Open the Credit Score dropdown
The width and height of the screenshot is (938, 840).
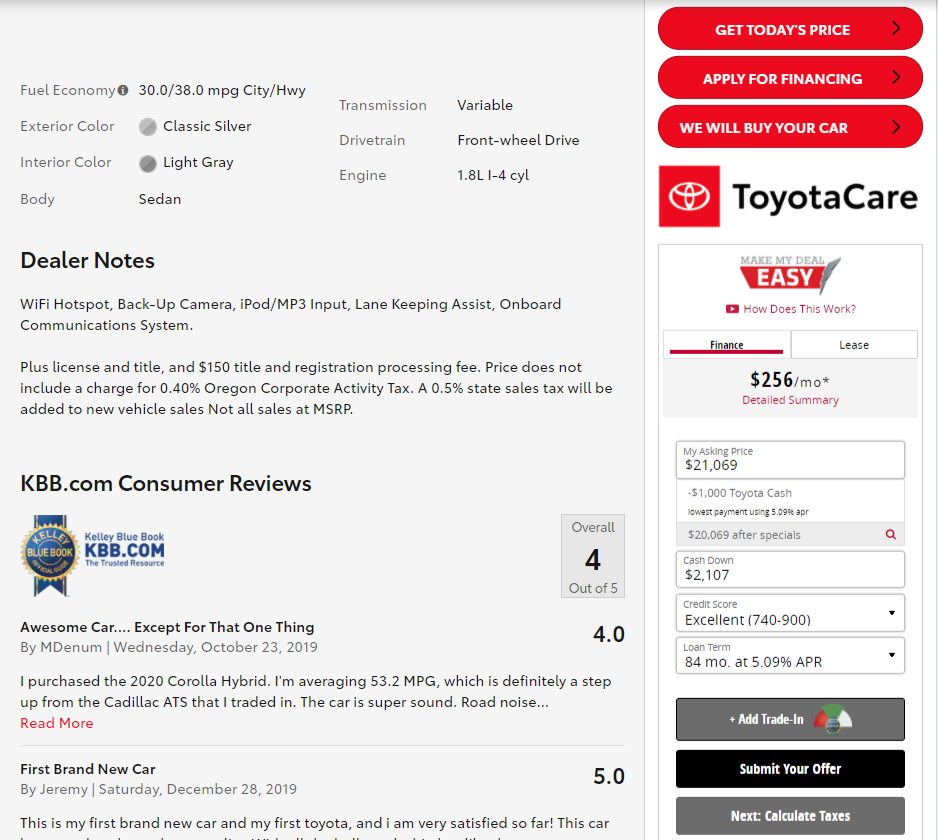[790, 613]
